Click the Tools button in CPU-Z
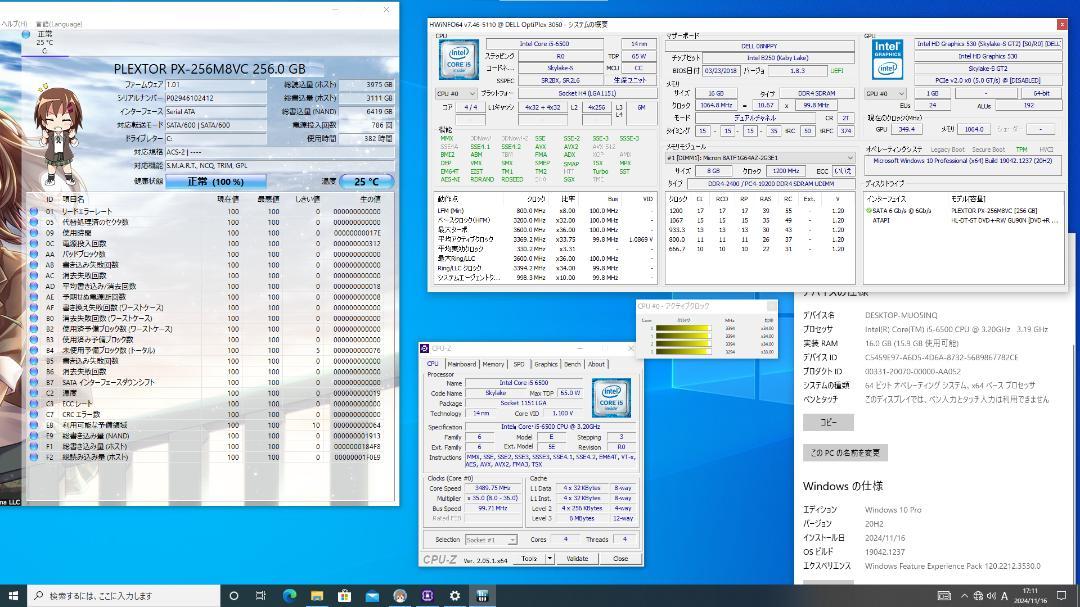Image resolution: width=1080 pixels, height=607 pixels. [x=529, y=558]
